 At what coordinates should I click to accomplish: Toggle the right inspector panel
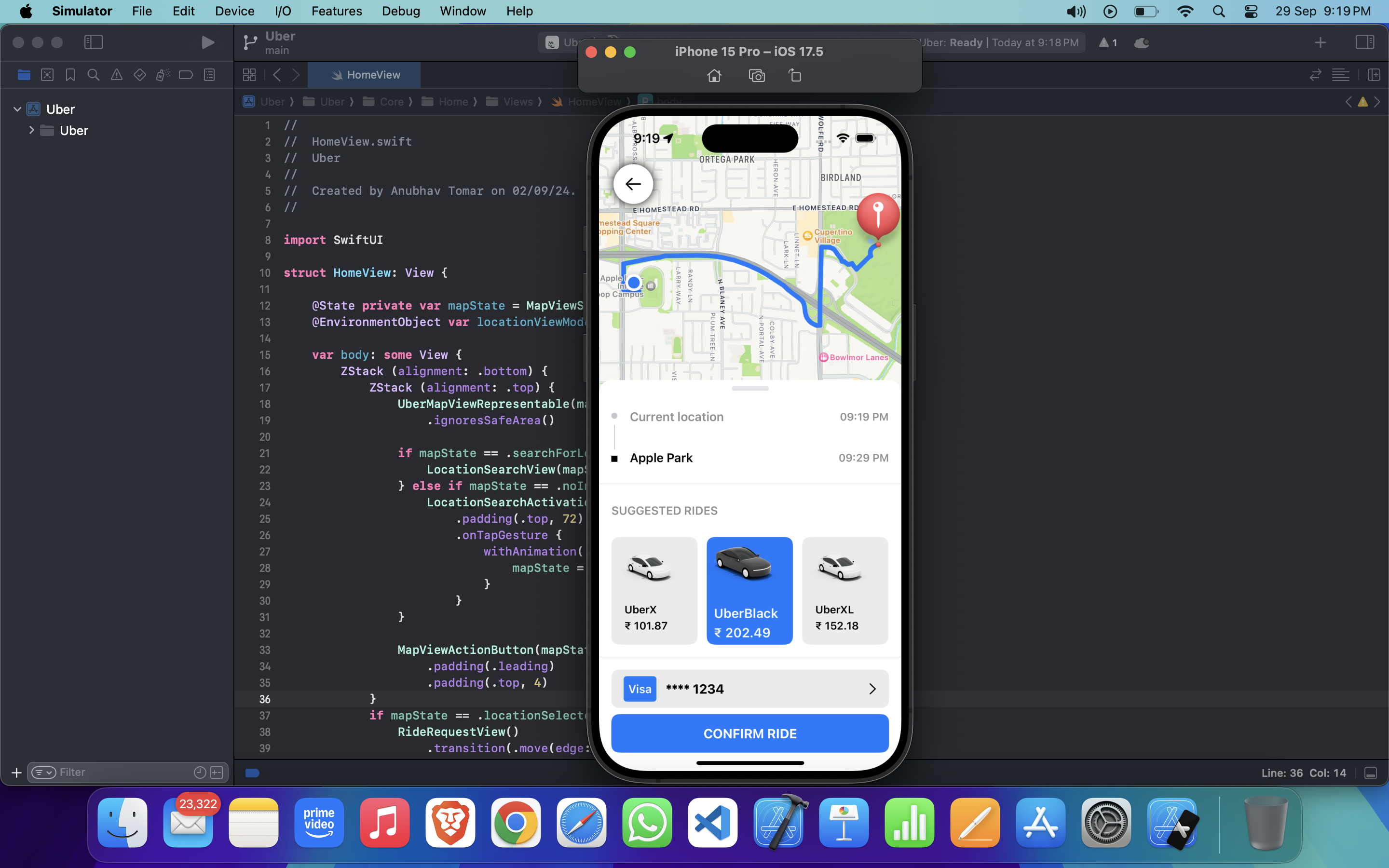(x=1364, y=42)
